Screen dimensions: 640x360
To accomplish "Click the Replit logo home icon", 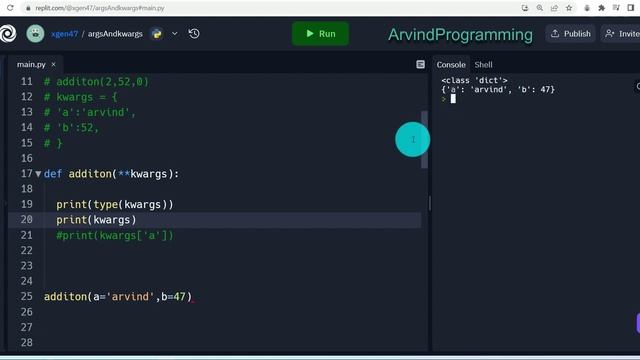I will [x=7, y=34].
